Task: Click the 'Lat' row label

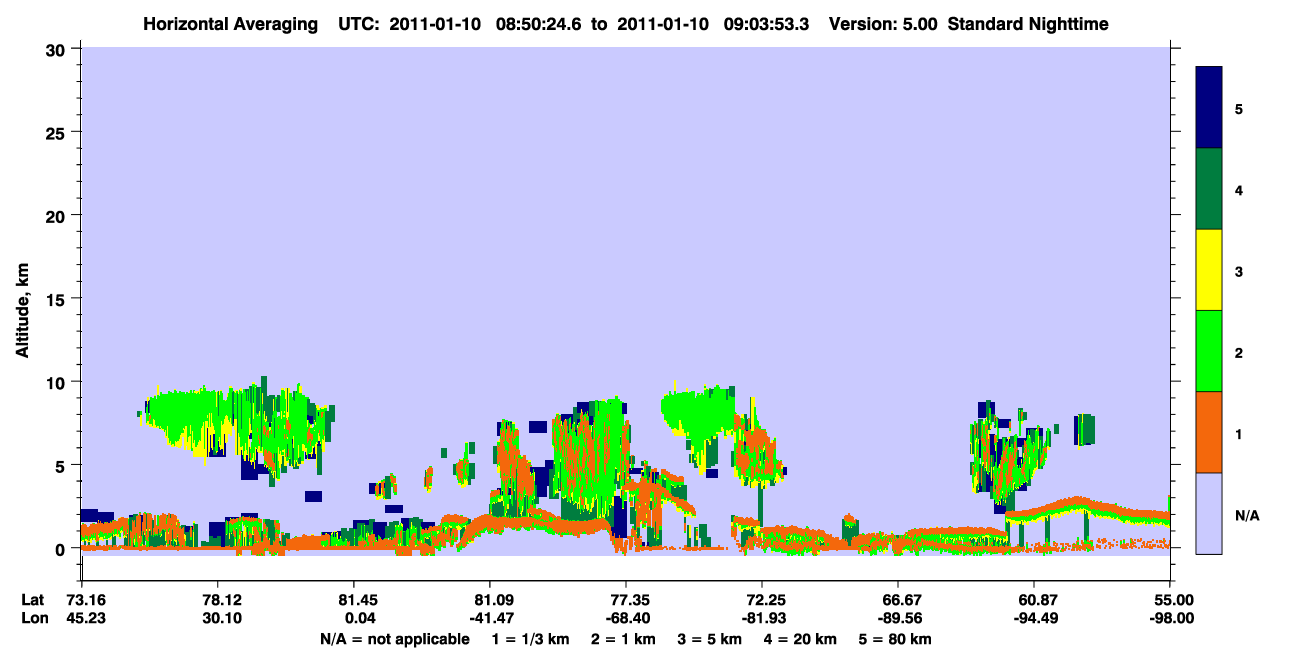Action: (33, 600)
